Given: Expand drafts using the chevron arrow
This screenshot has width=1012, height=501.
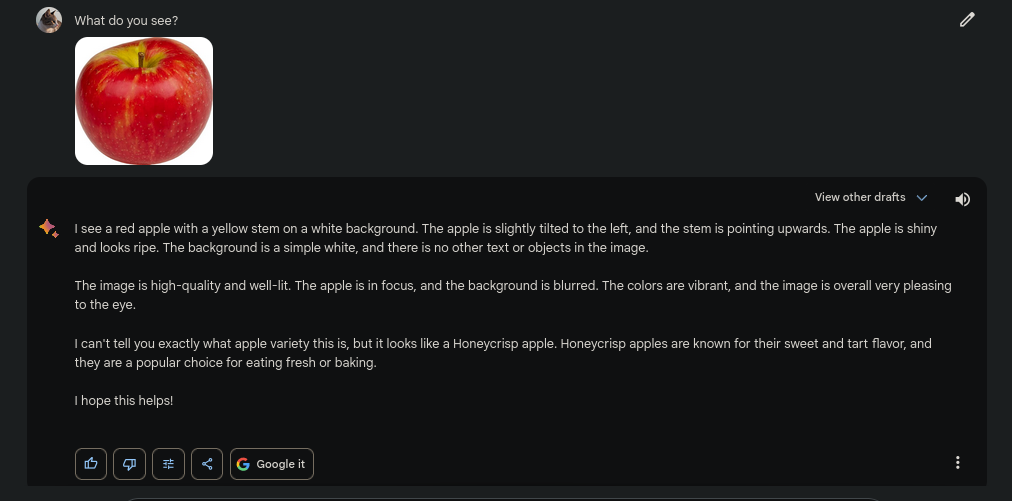Looking at the screenshot, I should coord(922,198).
